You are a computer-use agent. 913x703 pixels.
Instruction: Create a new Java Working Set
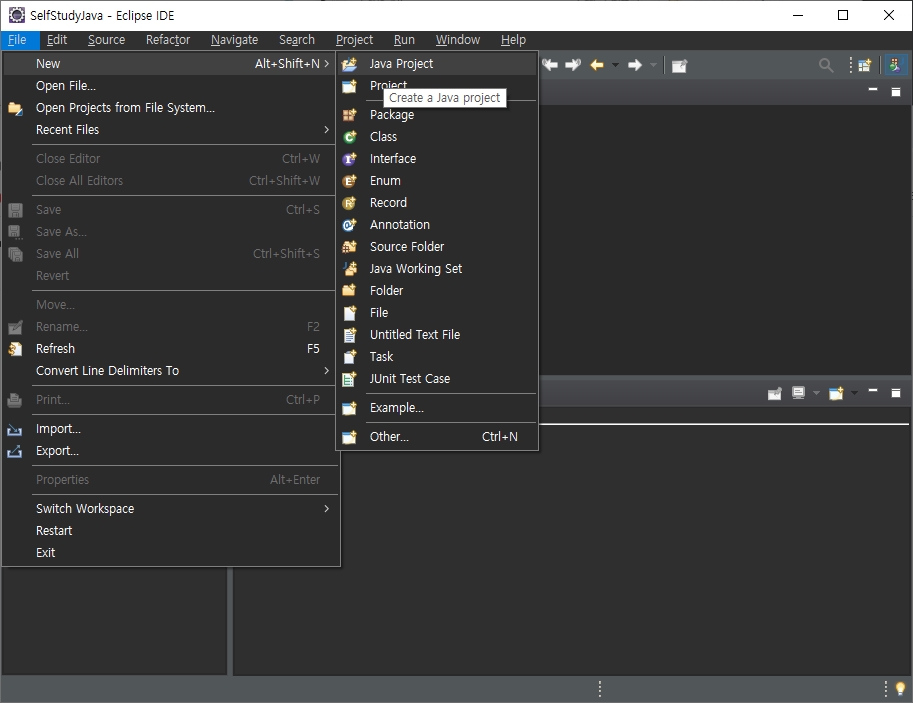pyautogui.click(x=437, y=269)
